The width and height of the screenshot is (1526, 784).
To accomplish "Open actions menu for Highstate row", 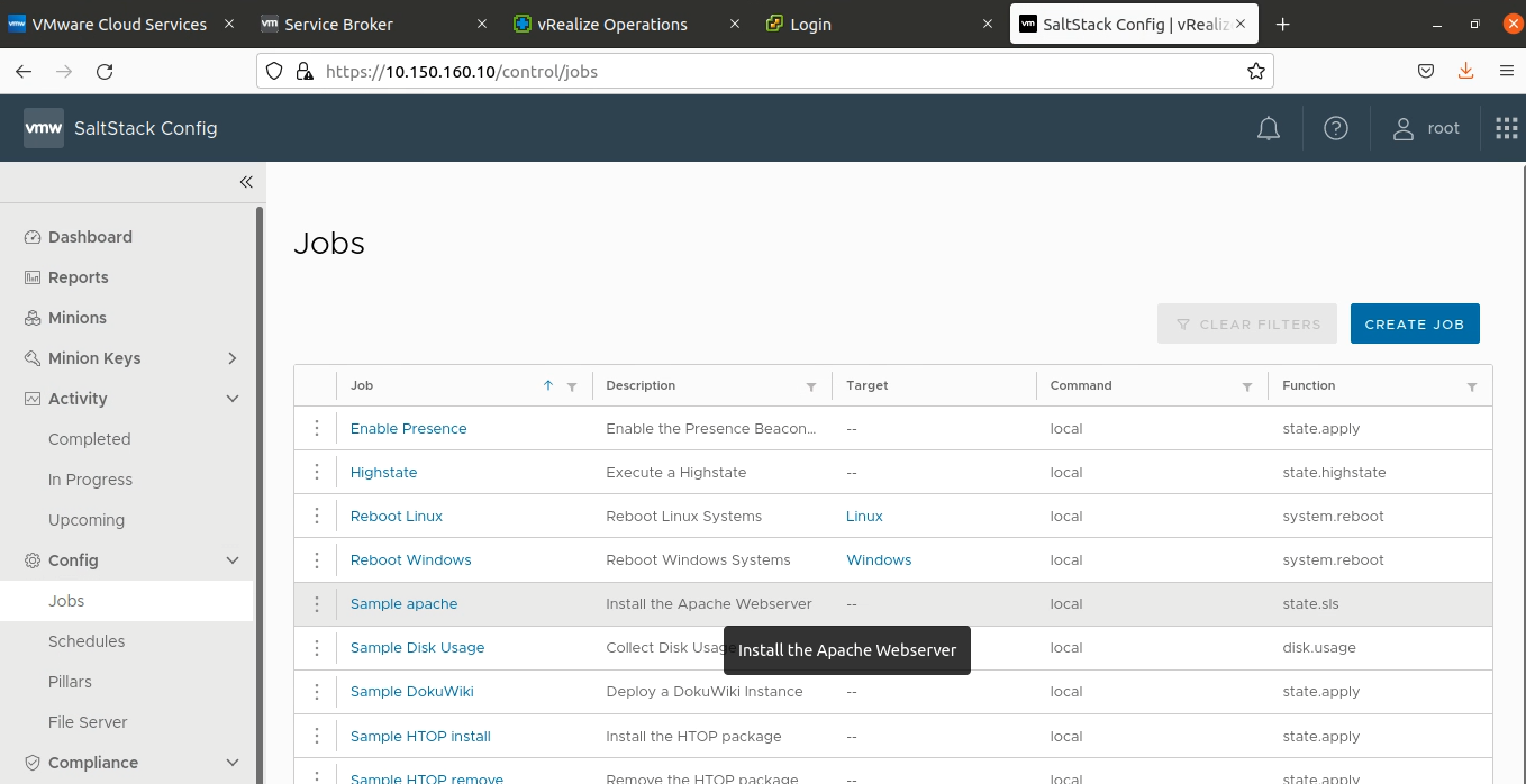I will 317,472.
